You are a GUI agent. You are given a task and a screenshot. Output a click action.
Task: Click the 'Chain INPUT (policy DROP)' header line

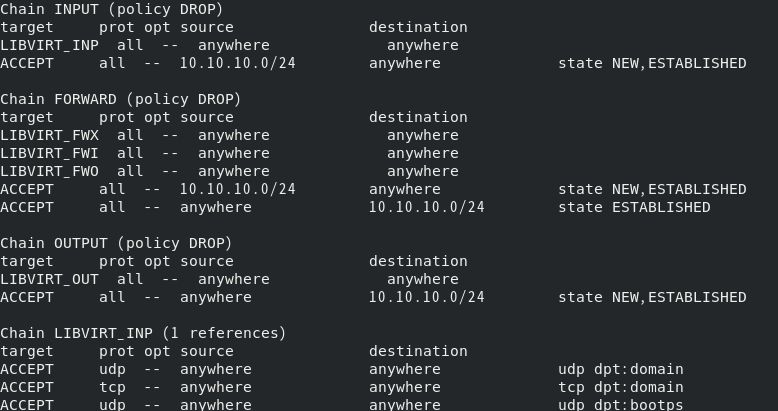click(112, 9)
